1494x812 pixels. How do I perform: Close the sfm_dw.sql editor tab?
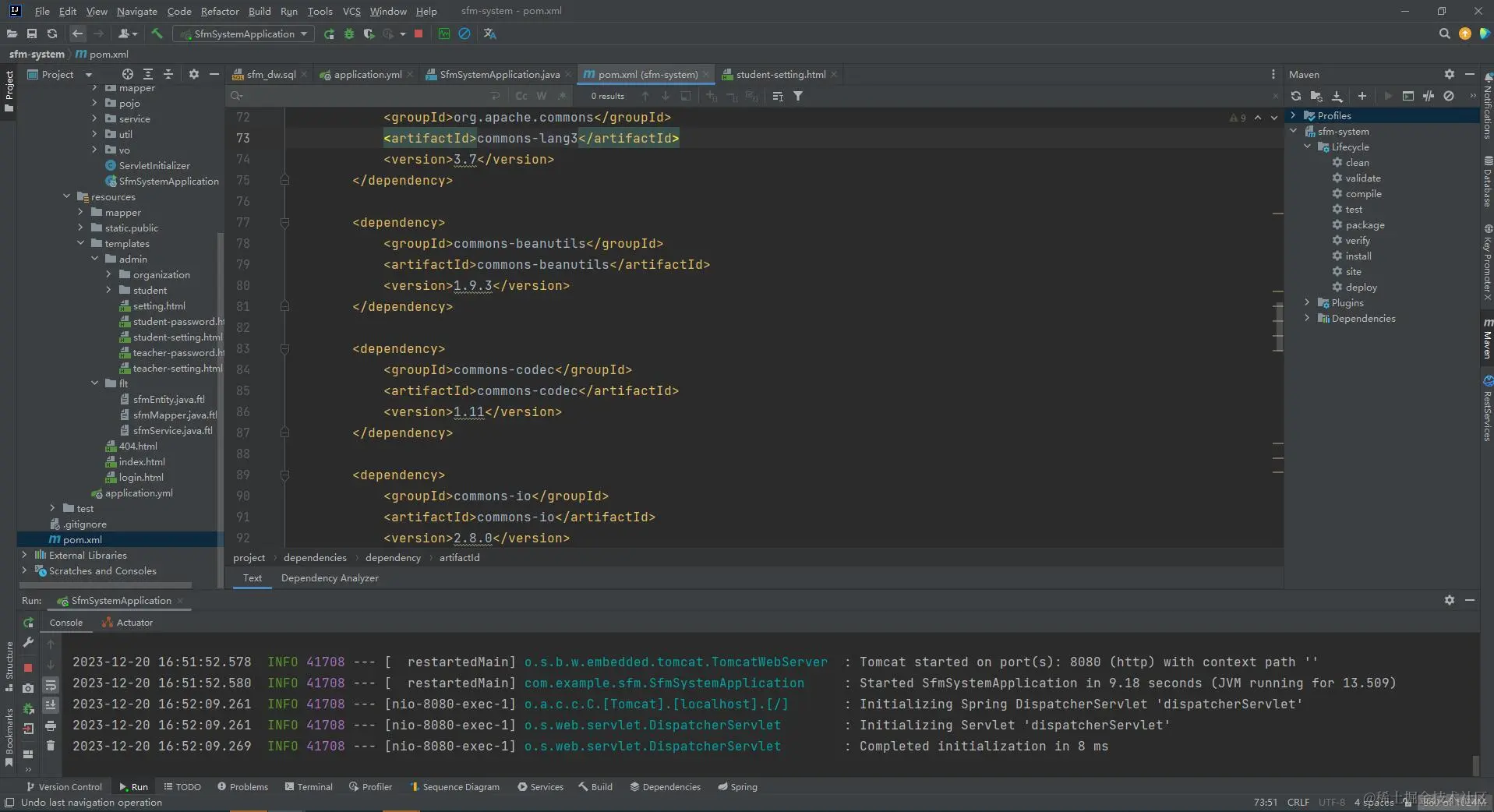(304, 75)
